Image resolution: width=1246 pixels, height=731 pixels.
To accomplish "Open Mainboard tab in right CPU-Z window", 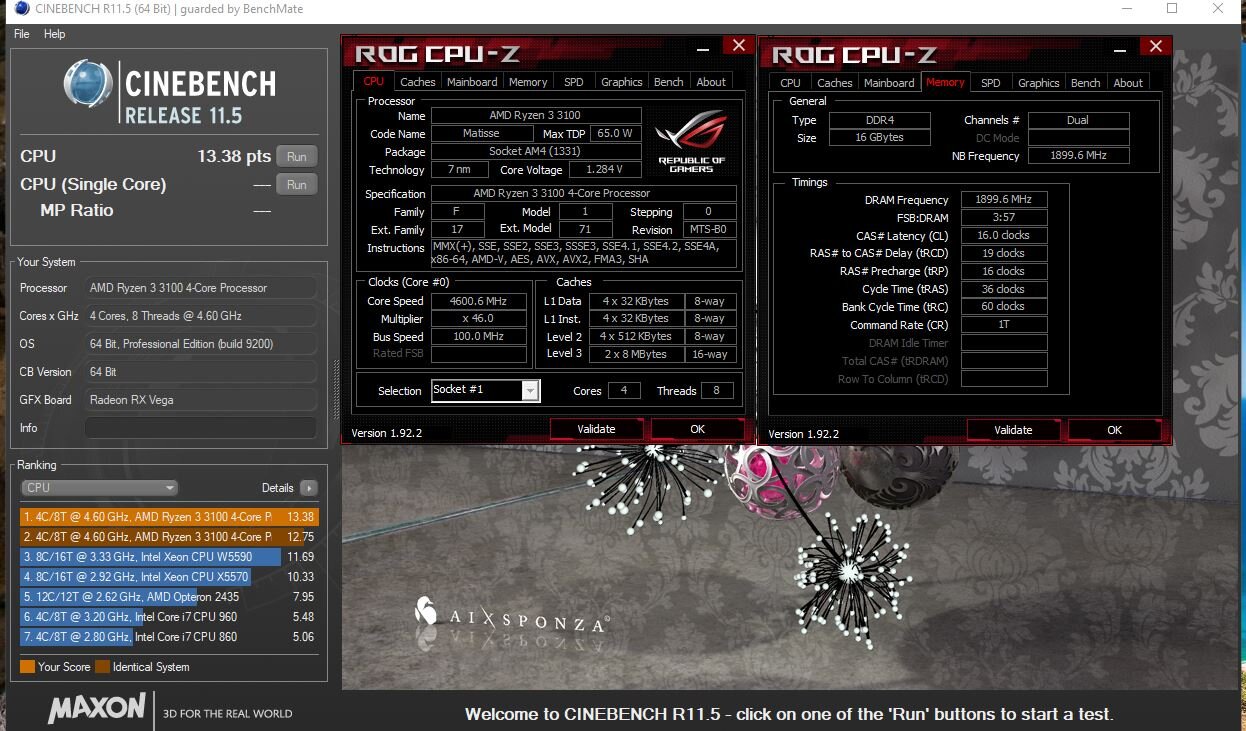I will pyautogui.click(x=889, y=83).
